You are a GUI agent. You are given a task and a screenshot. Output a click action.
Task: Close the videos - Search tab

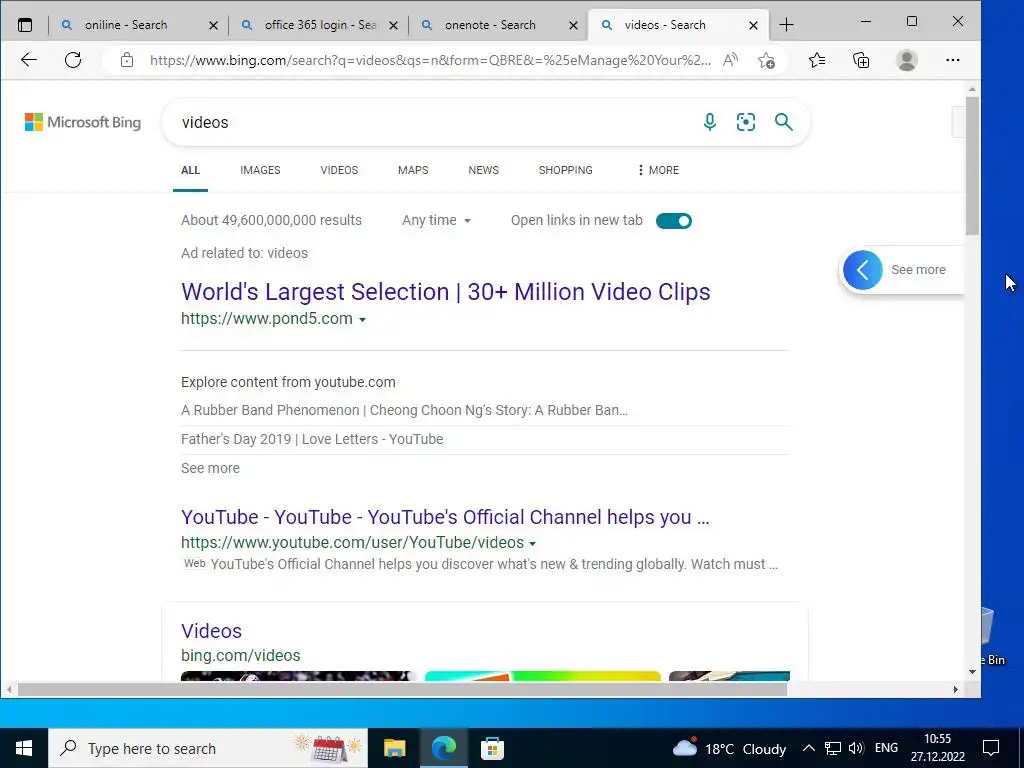pos(753,25)
